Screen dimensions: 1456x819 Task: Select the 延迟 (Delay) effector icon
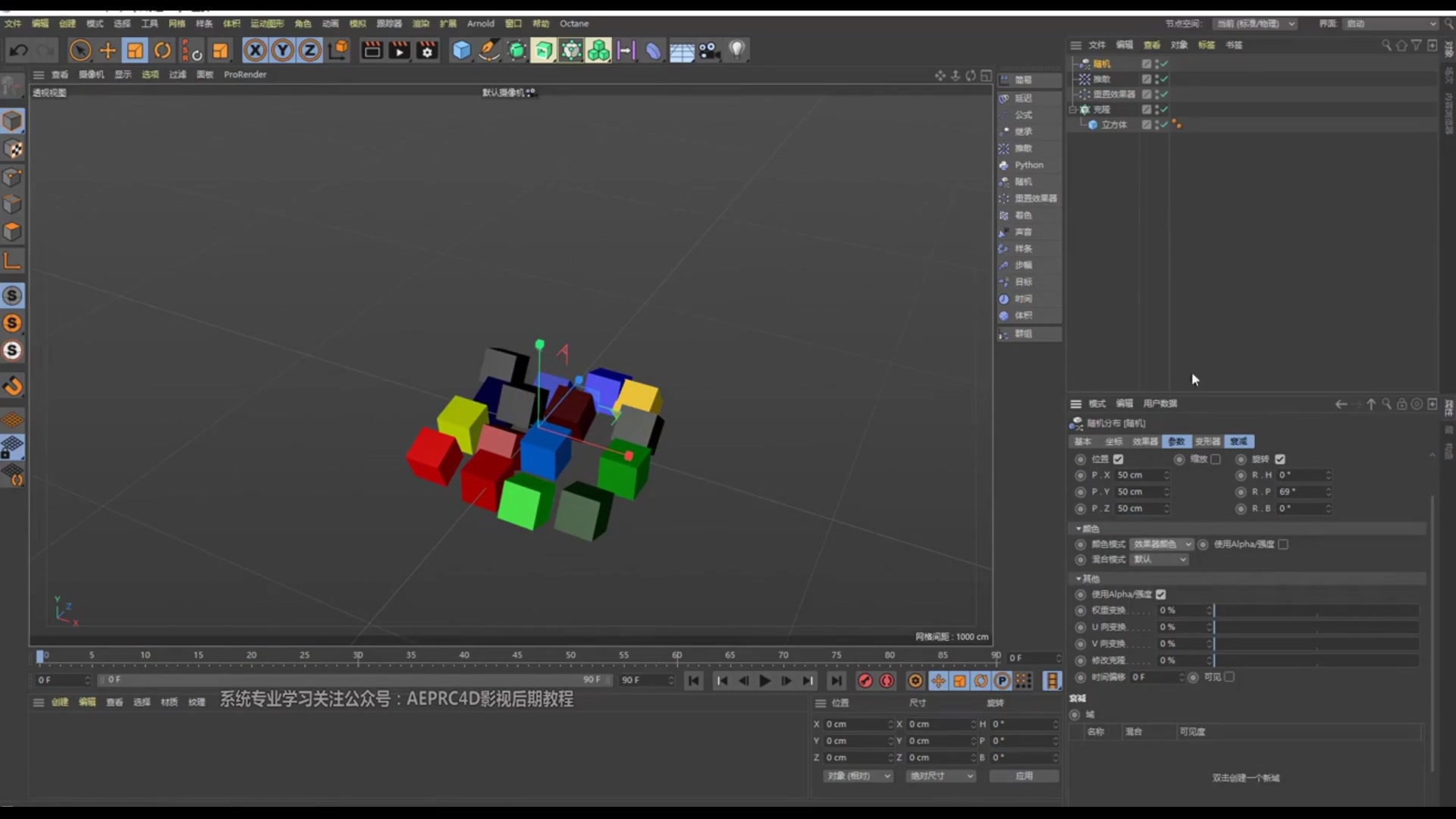[1005, 98]
